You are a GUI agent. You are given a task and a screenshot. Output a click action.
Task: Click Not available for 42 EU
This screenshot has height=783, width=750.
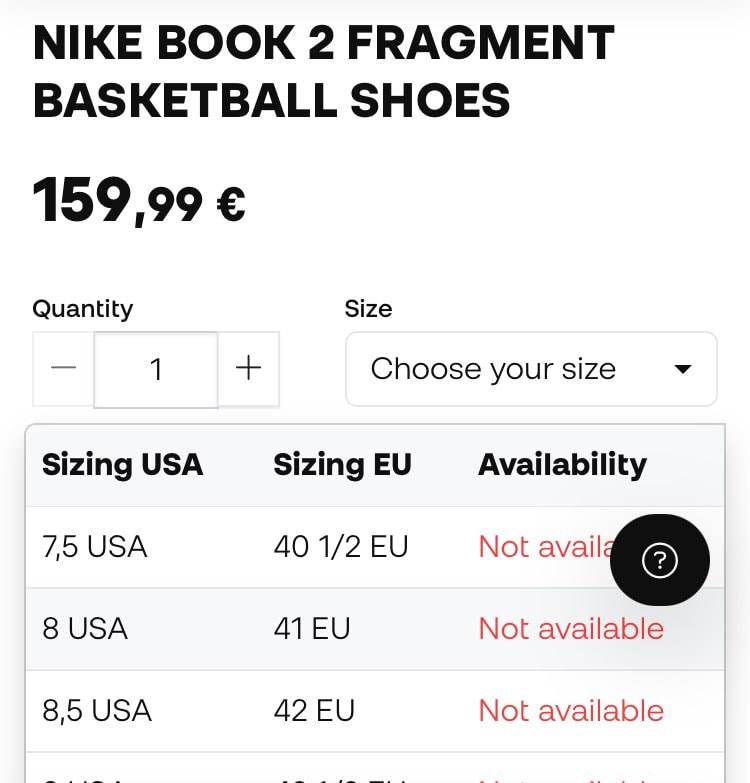click(571, 711)
